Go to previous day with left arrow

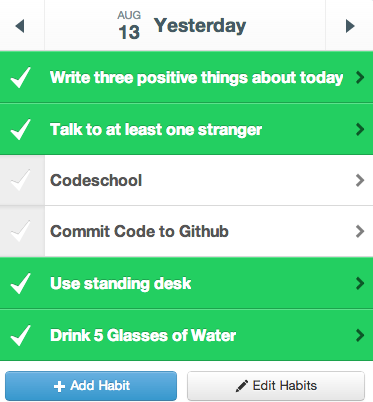point(20,26)
